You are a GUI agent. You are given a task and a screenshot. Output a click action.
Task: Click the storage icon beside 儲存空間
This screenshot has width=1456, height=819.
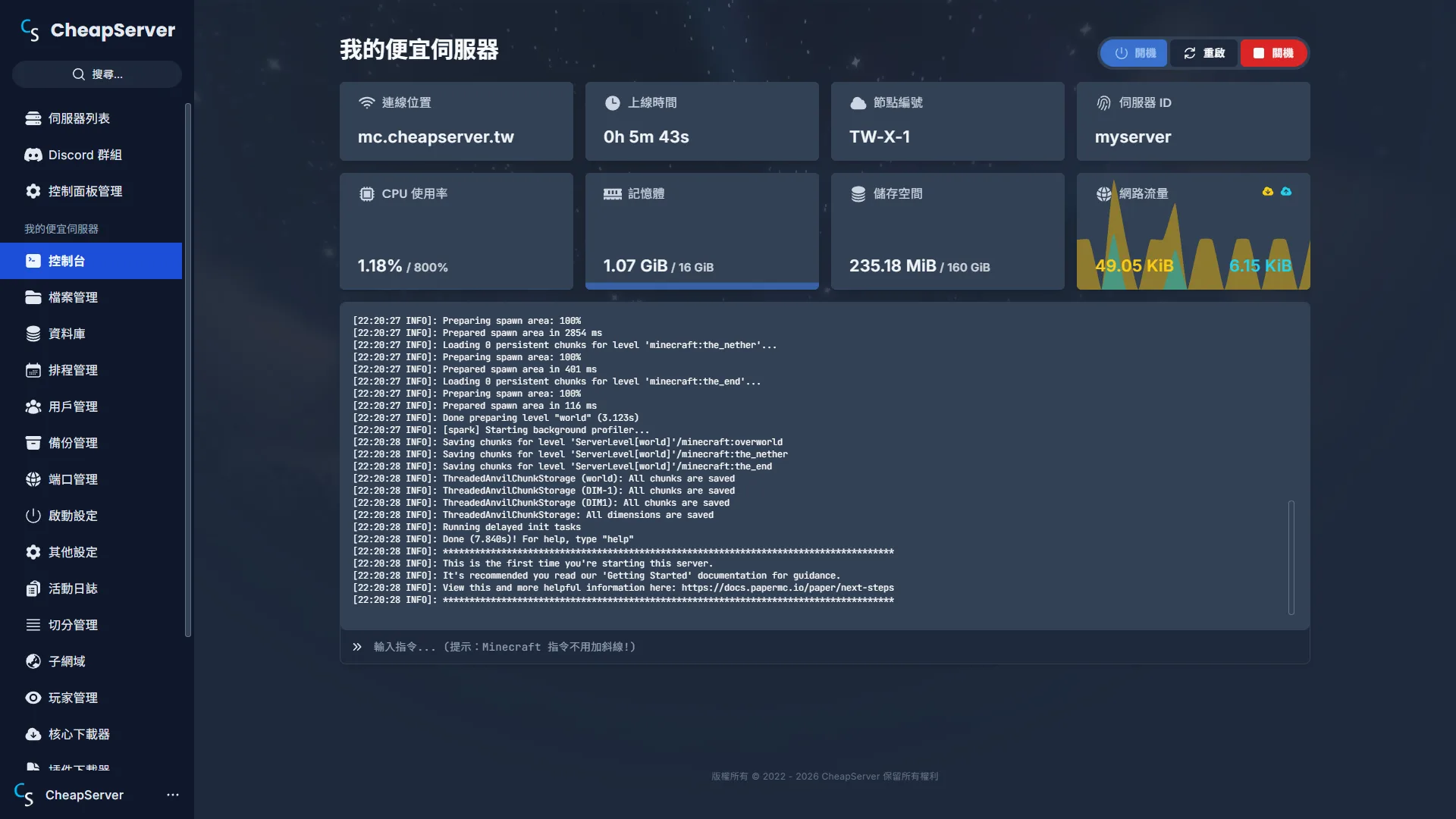click(x=858, y=193)
